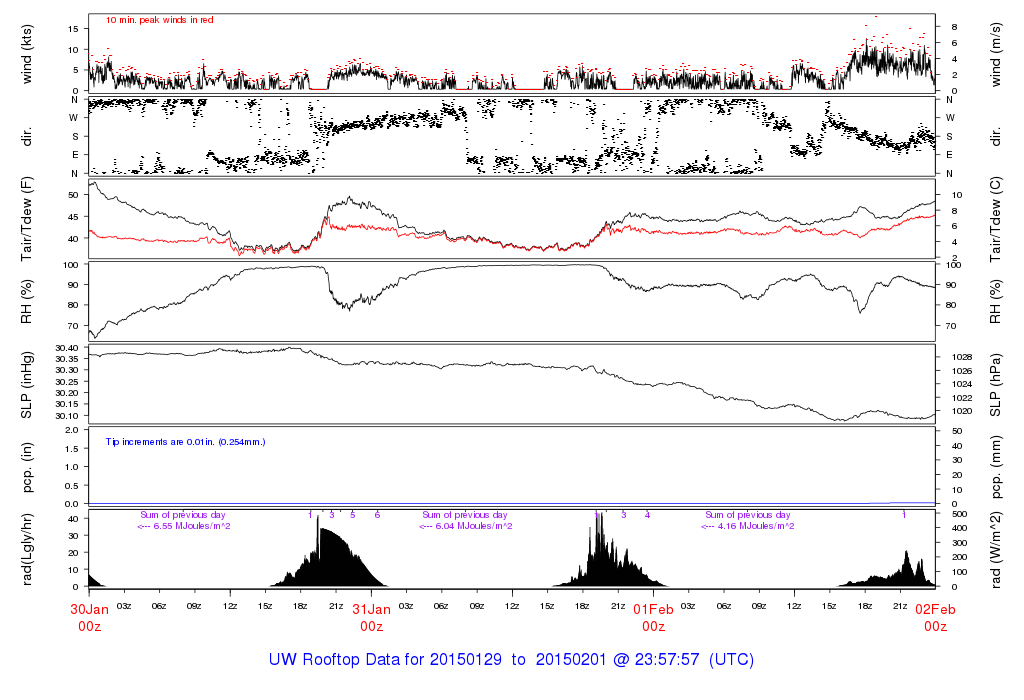The width and height of the screenshot is (1024, 700).
Task: Click the "Tip increments are 0.01in. (0.254mm.)" note
Action: pos(185,442)
